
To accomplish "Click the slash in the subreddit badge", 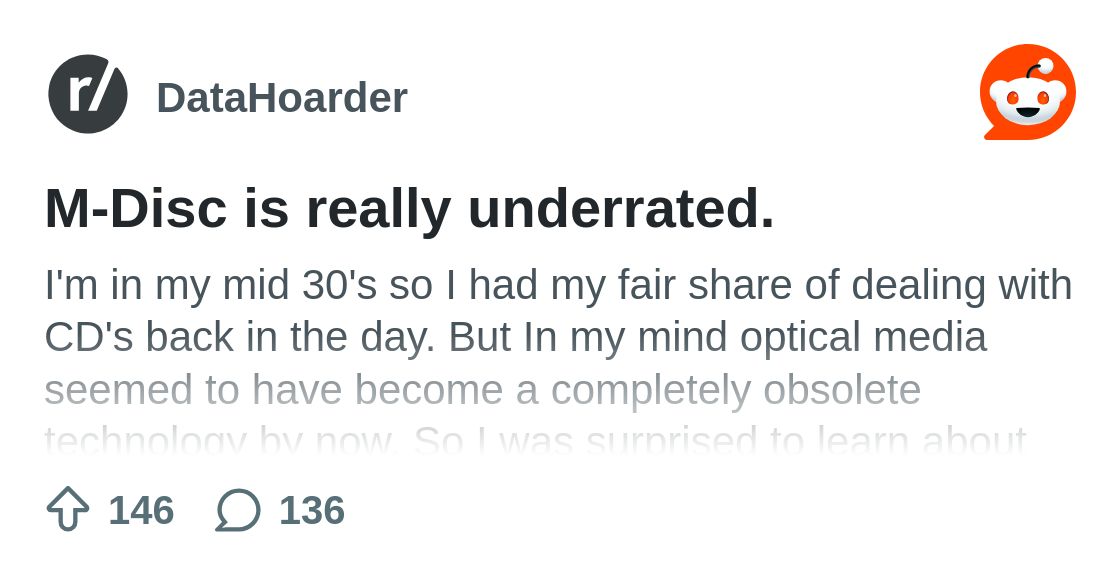I will tap(99, 93).
